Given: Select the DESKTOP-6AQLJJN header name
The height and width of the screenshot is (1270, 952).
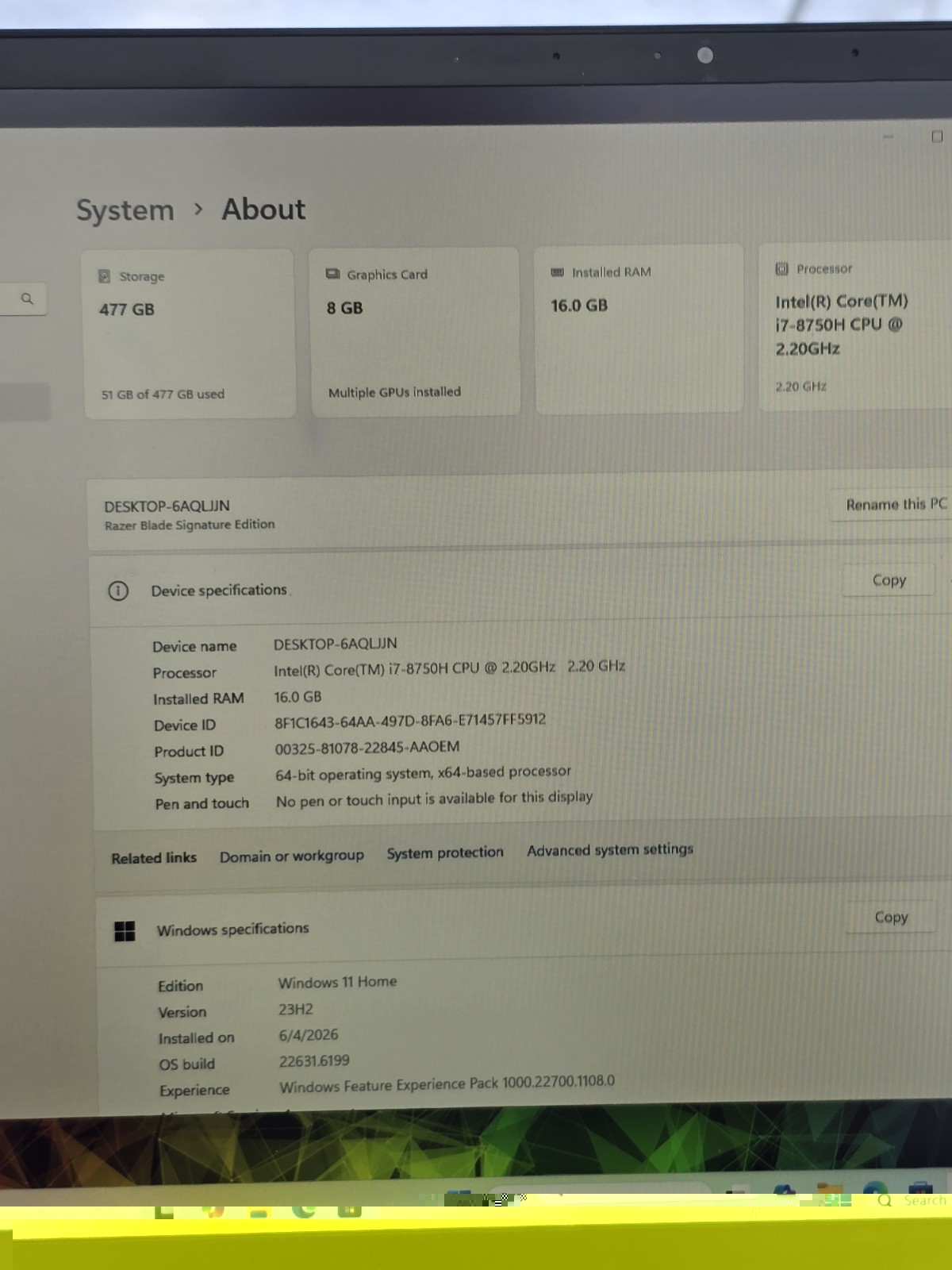Looking at the screenshot, I should (167, 506).
